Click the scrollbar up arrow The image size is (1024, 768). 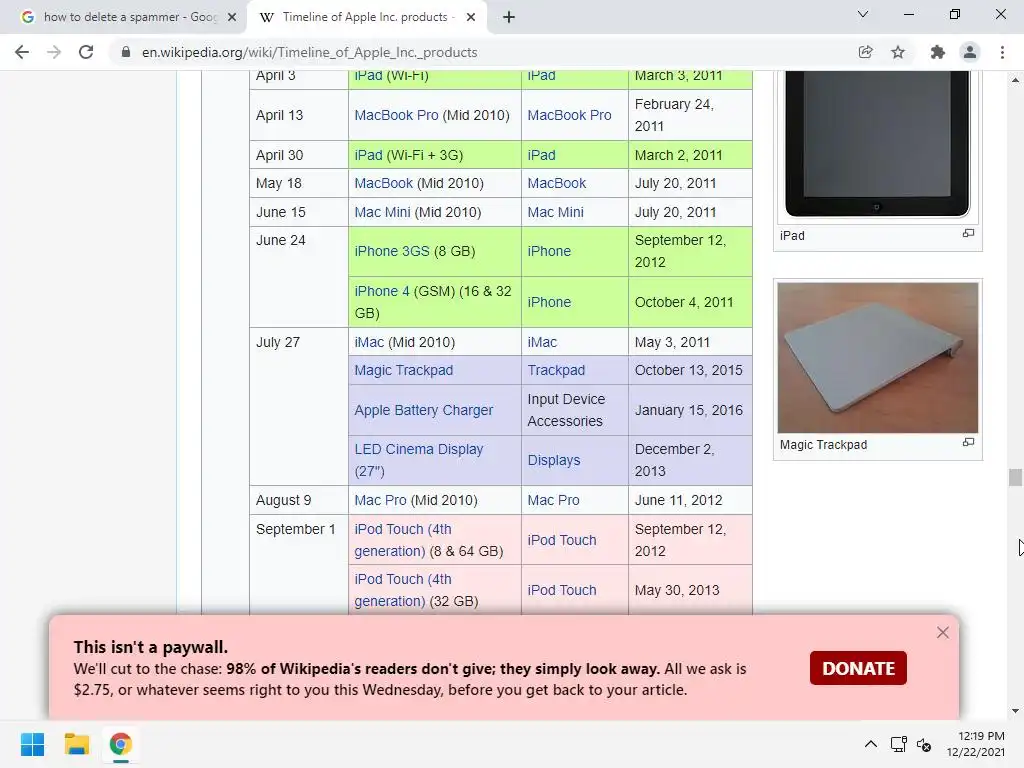point(1015,80)
